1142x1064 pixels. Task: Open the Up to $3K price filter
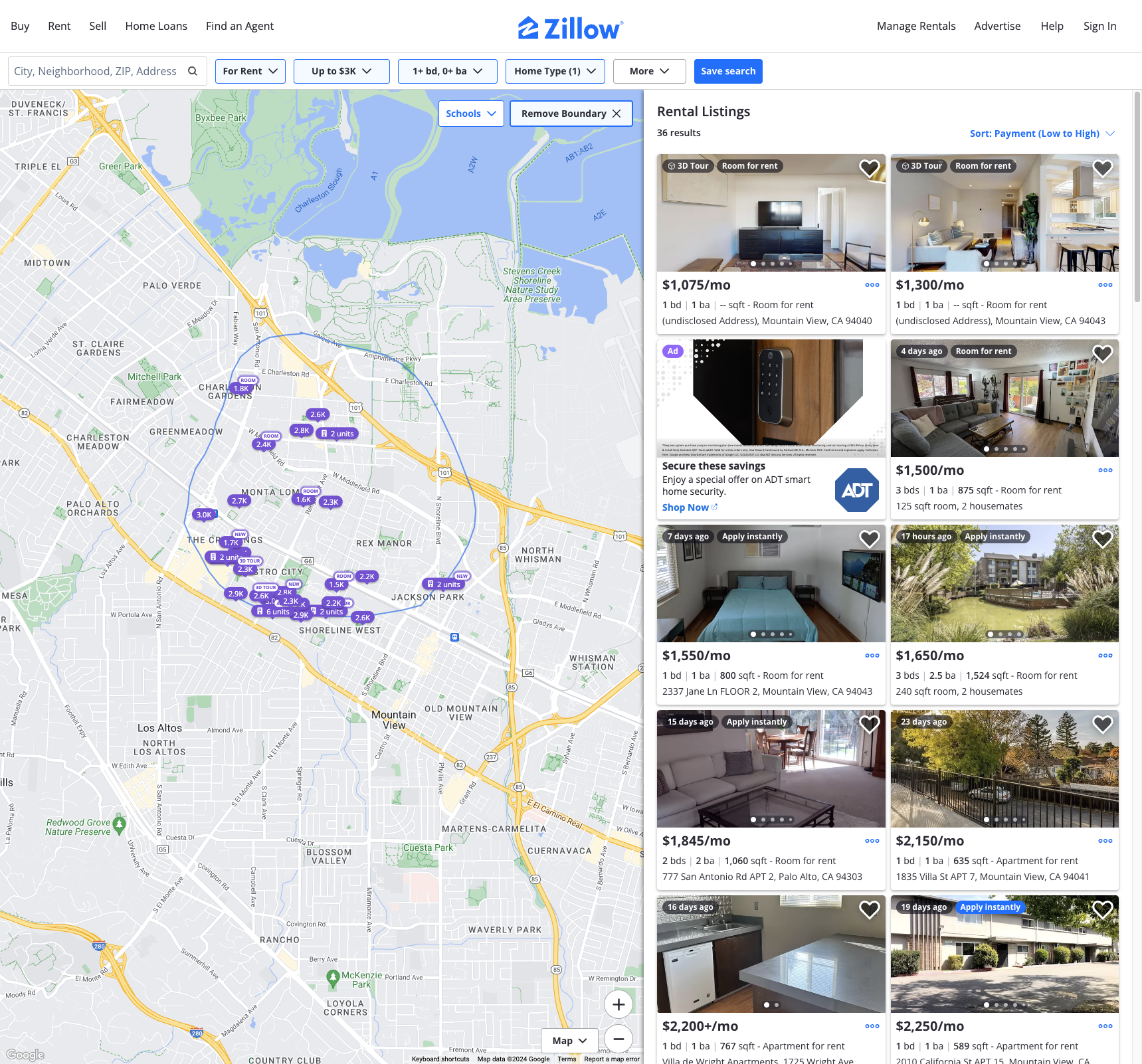coord(341,71)
